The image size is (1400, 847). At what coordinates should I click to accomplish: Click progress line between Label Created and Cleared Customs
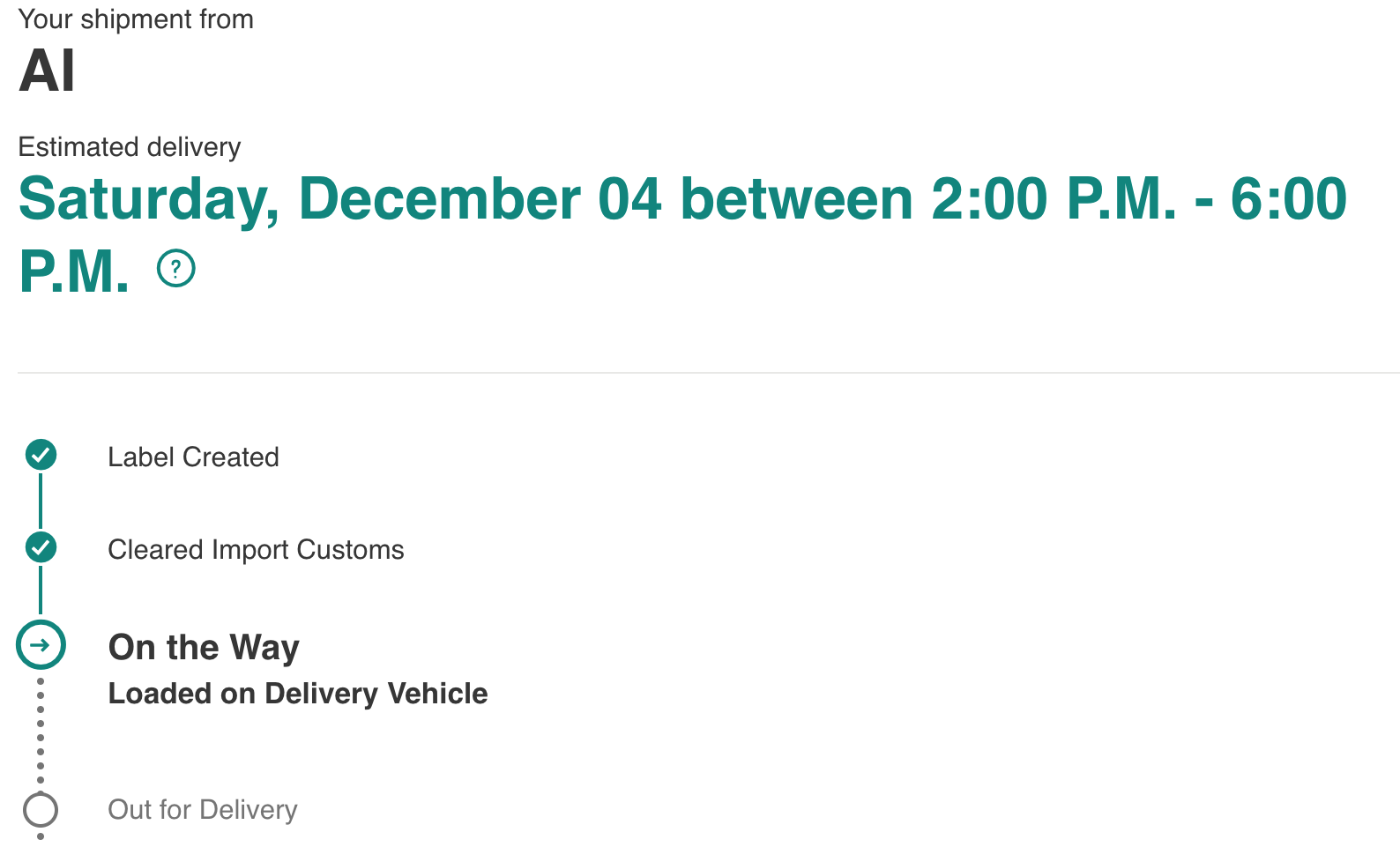coord(41,501)
